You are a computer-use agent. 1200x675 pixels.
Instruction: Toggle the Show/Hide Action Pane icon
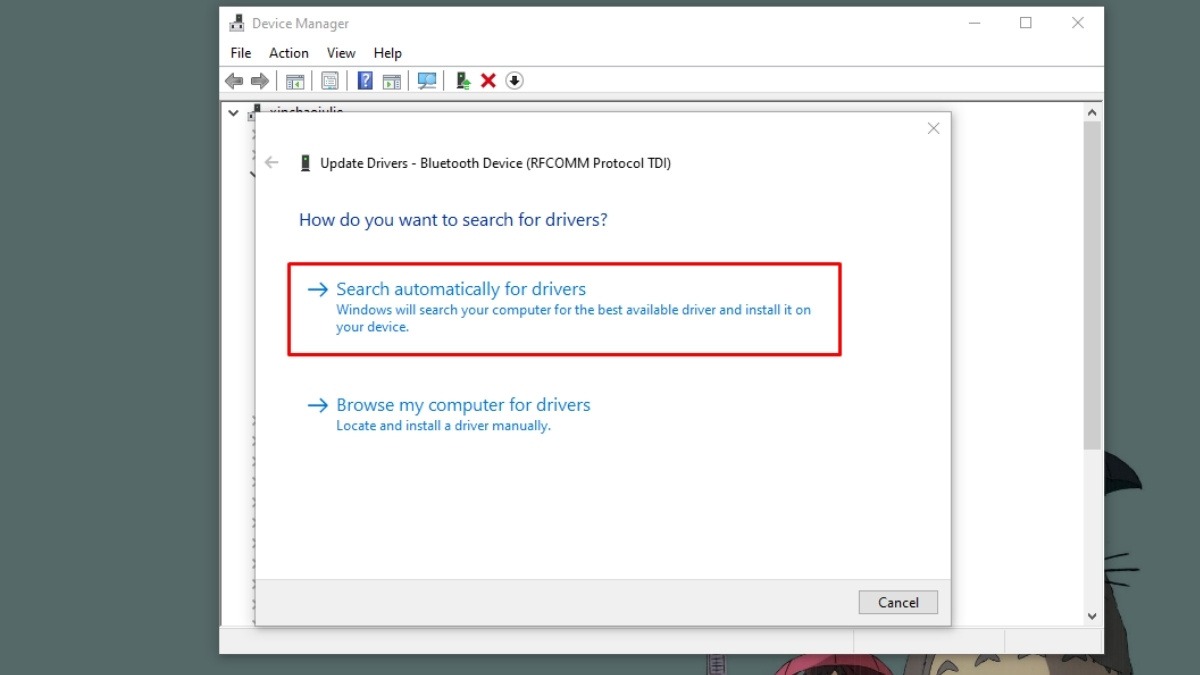[x=391, y=81]
